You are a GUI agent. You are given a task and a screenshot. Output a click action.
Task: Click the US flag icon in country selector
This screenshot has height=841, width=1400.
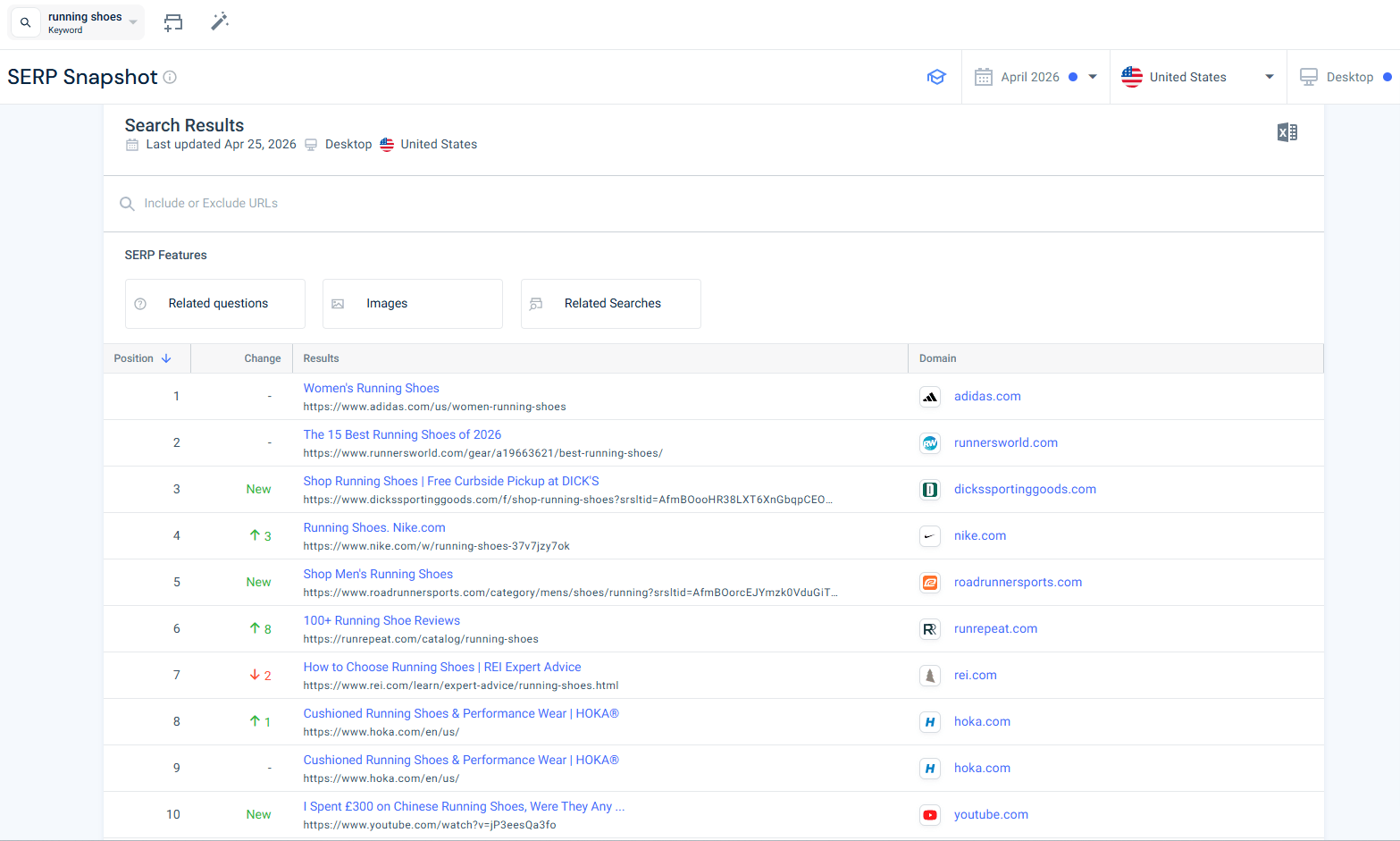click(x=1132, y=77)
